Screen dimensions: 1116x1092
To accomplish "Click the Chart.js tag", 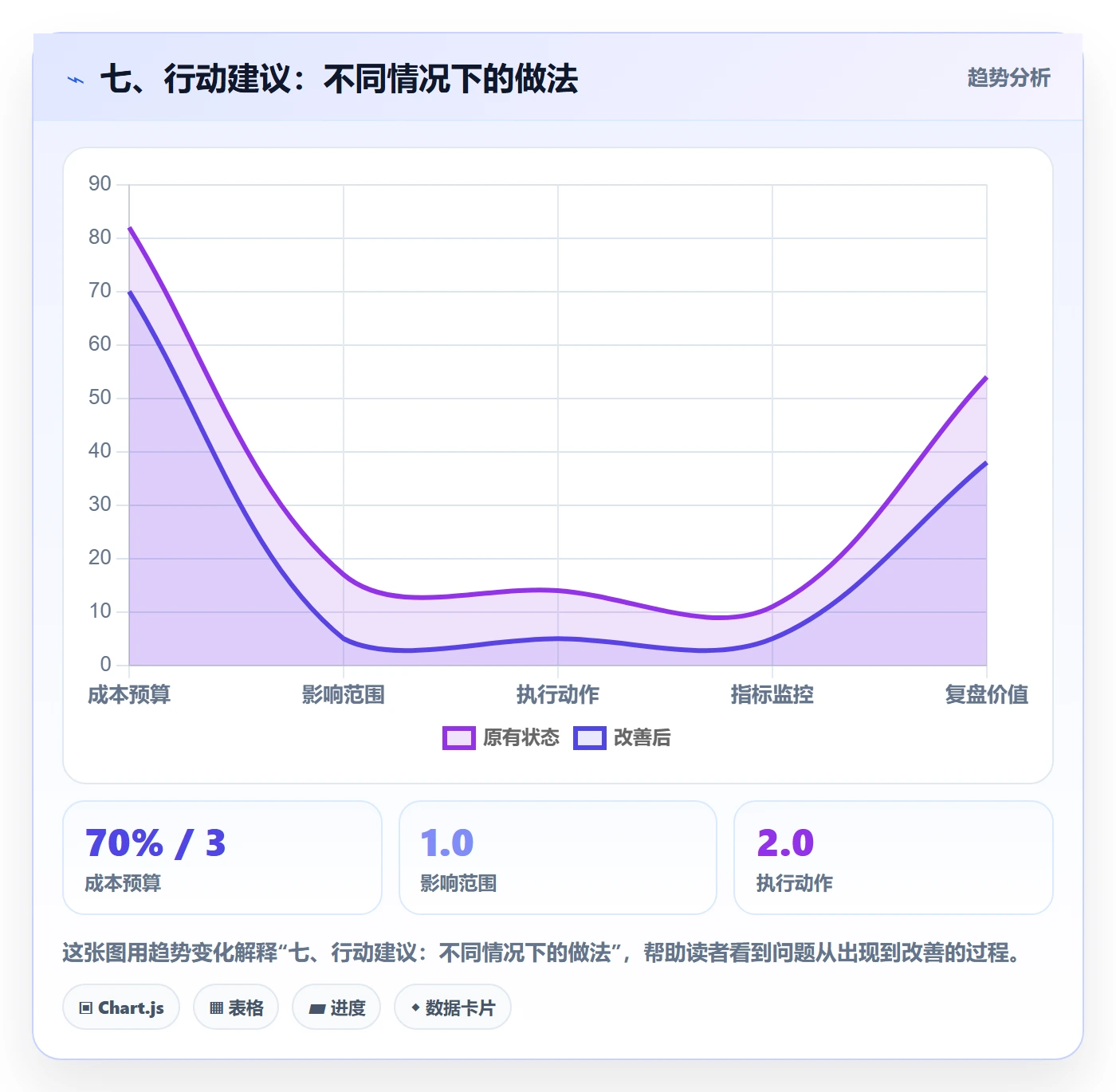I will pos(121,1008).
